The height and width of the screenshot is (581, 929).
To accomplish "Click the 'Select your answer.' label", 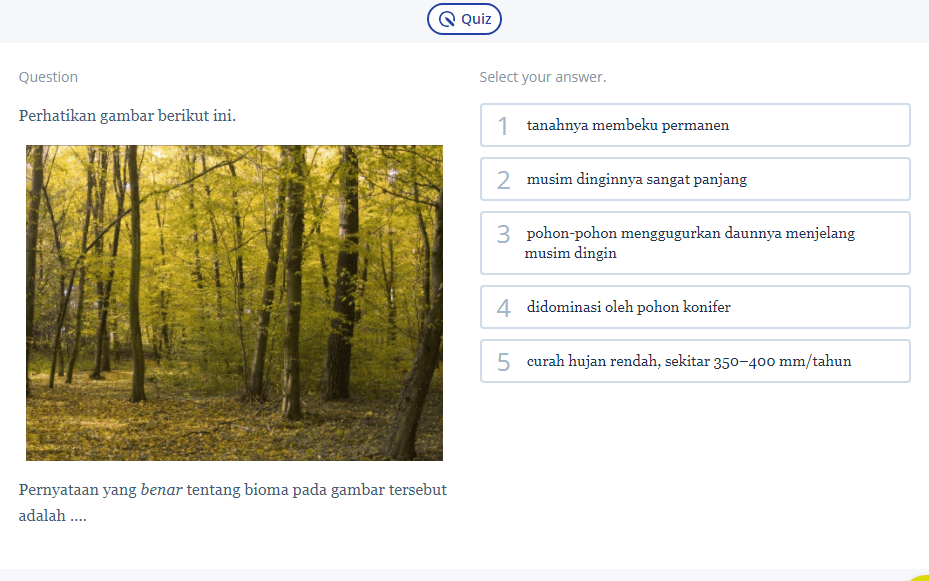I will coord(542,77).
